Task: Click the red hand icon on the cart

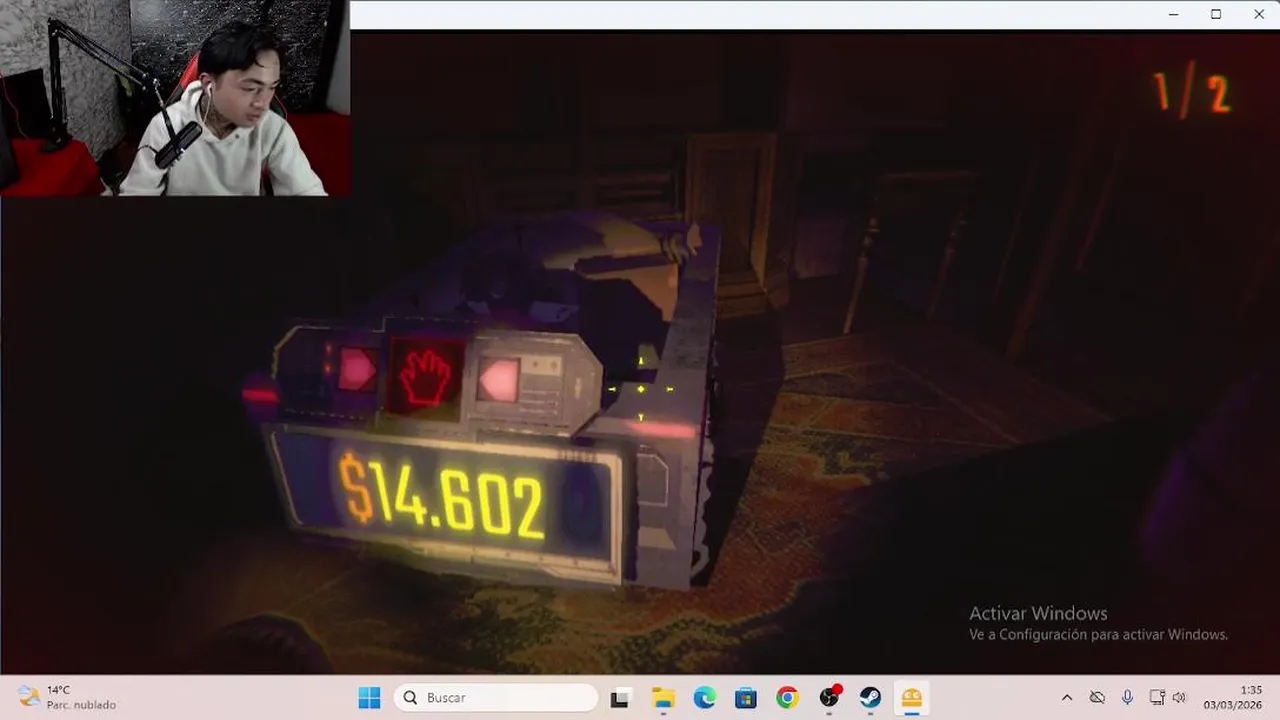Action: coord(426,378)
